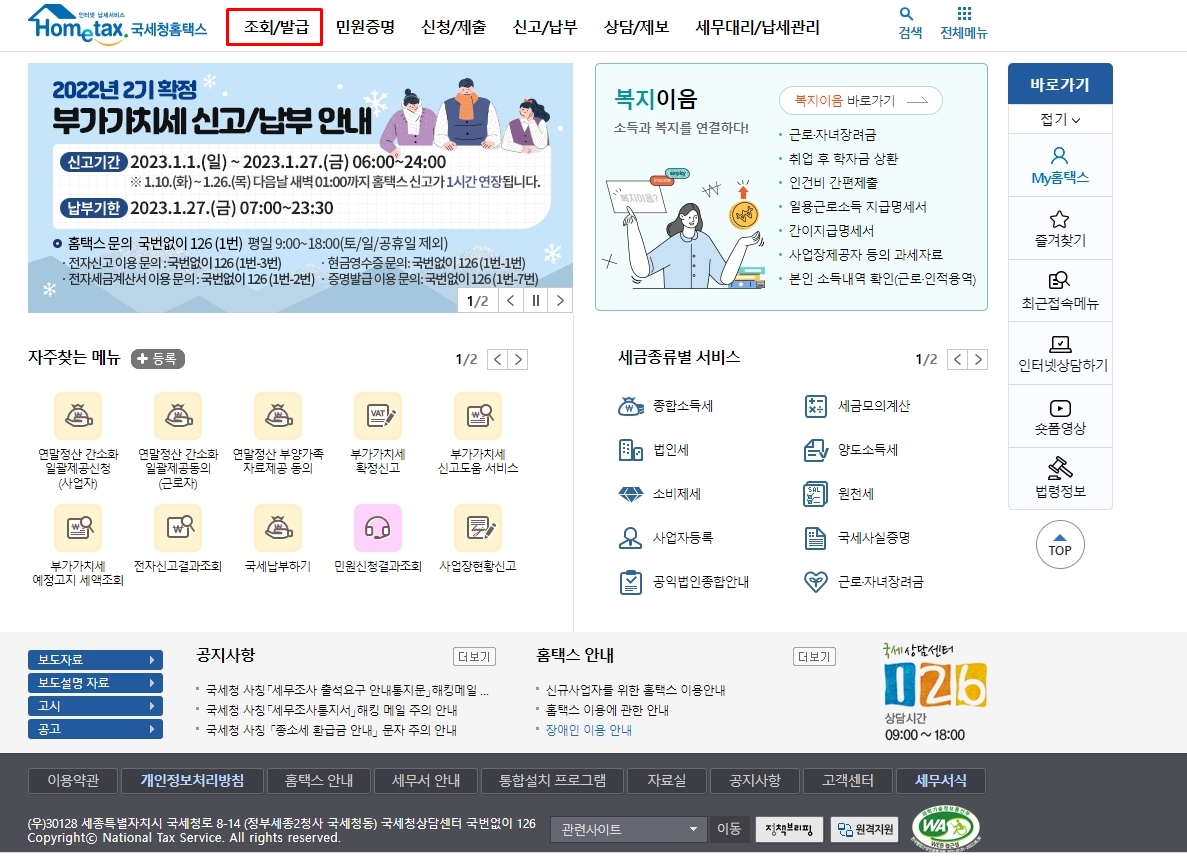
Task: Open the 상담/제보 menu
Action: click(637, 27)
